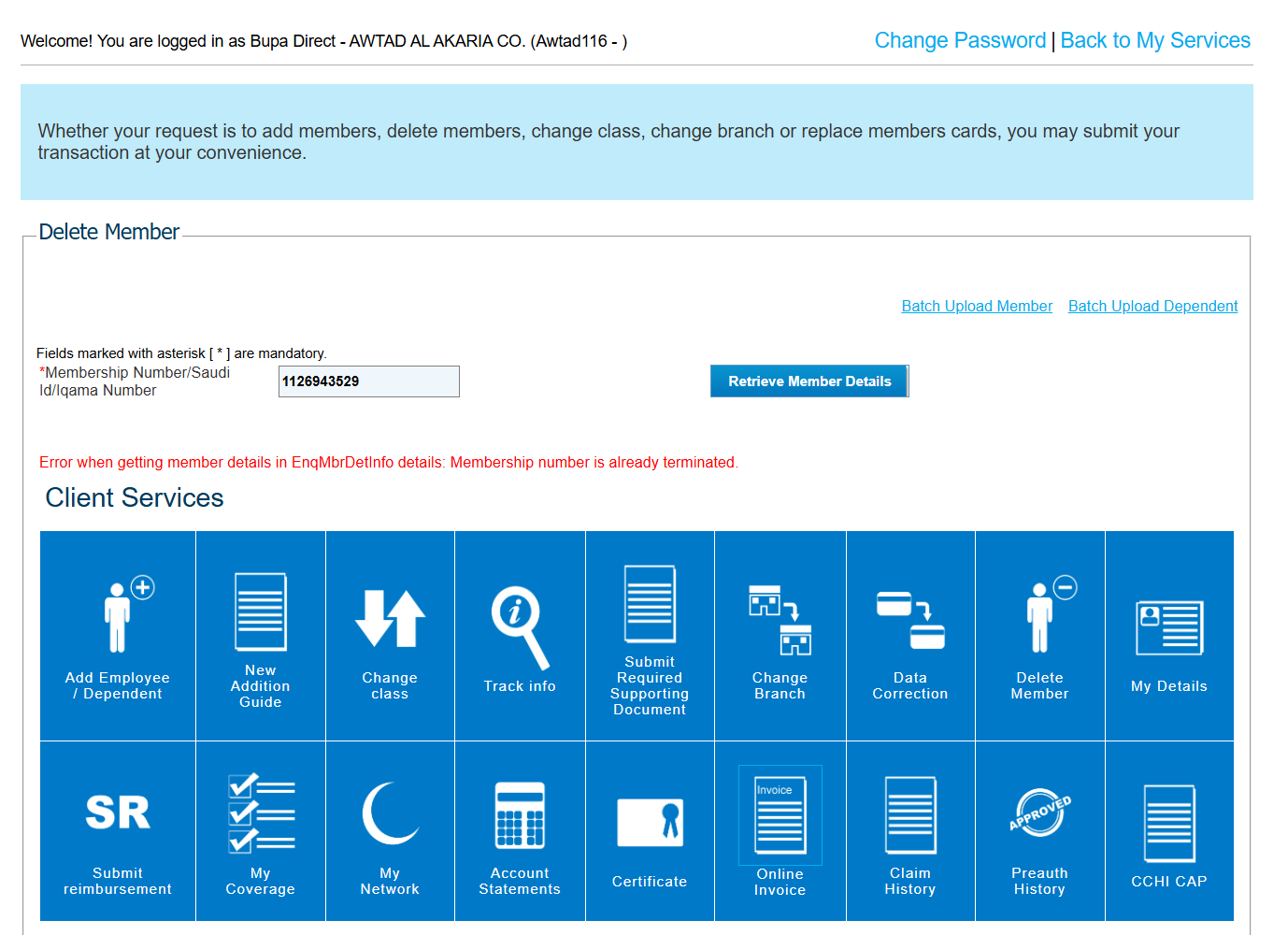1288x935 pixels.
Task: Click the Client Services heading
Action: point(135,497)
